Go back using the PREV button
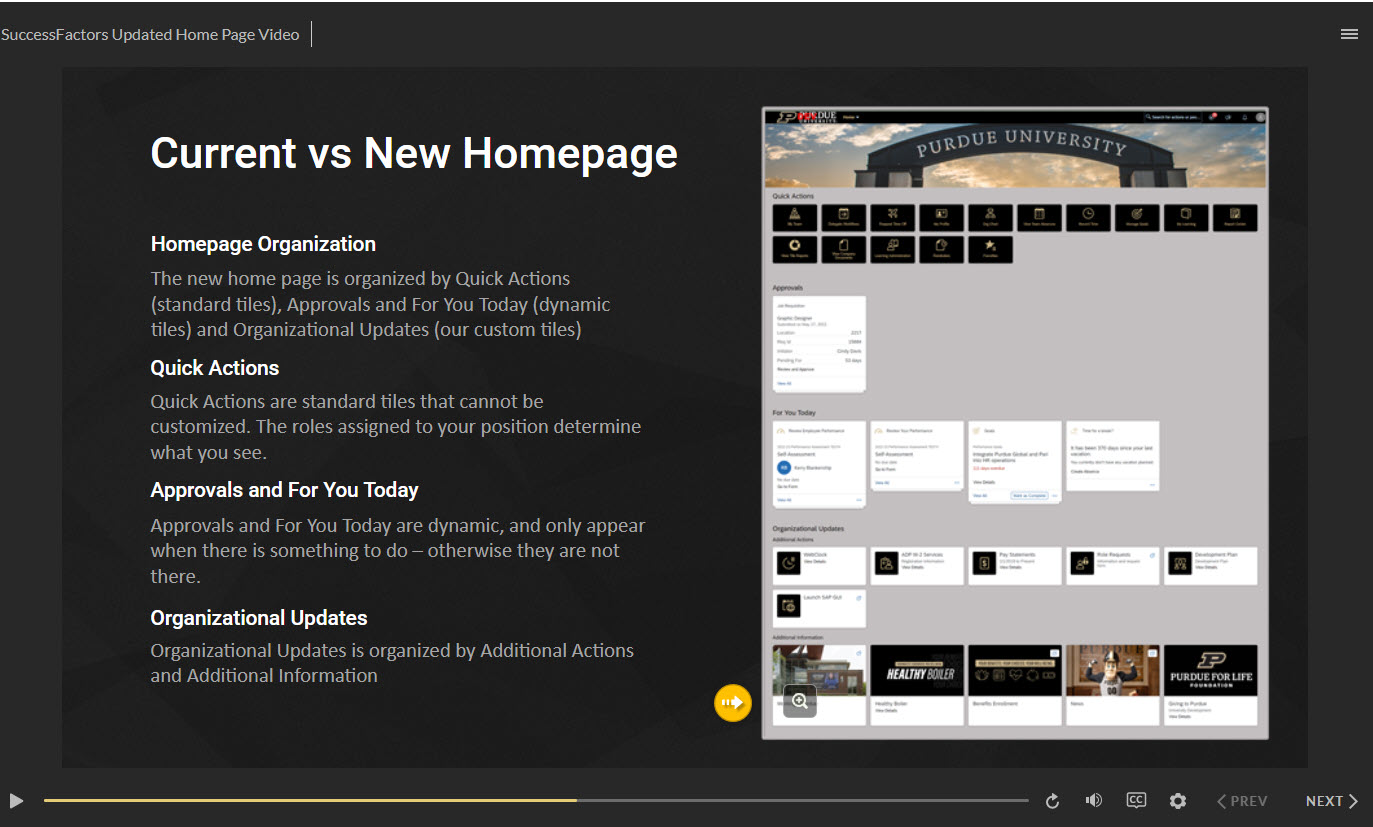Image resolution: width=1373 pixels, height=827 pixels. 1241,801
